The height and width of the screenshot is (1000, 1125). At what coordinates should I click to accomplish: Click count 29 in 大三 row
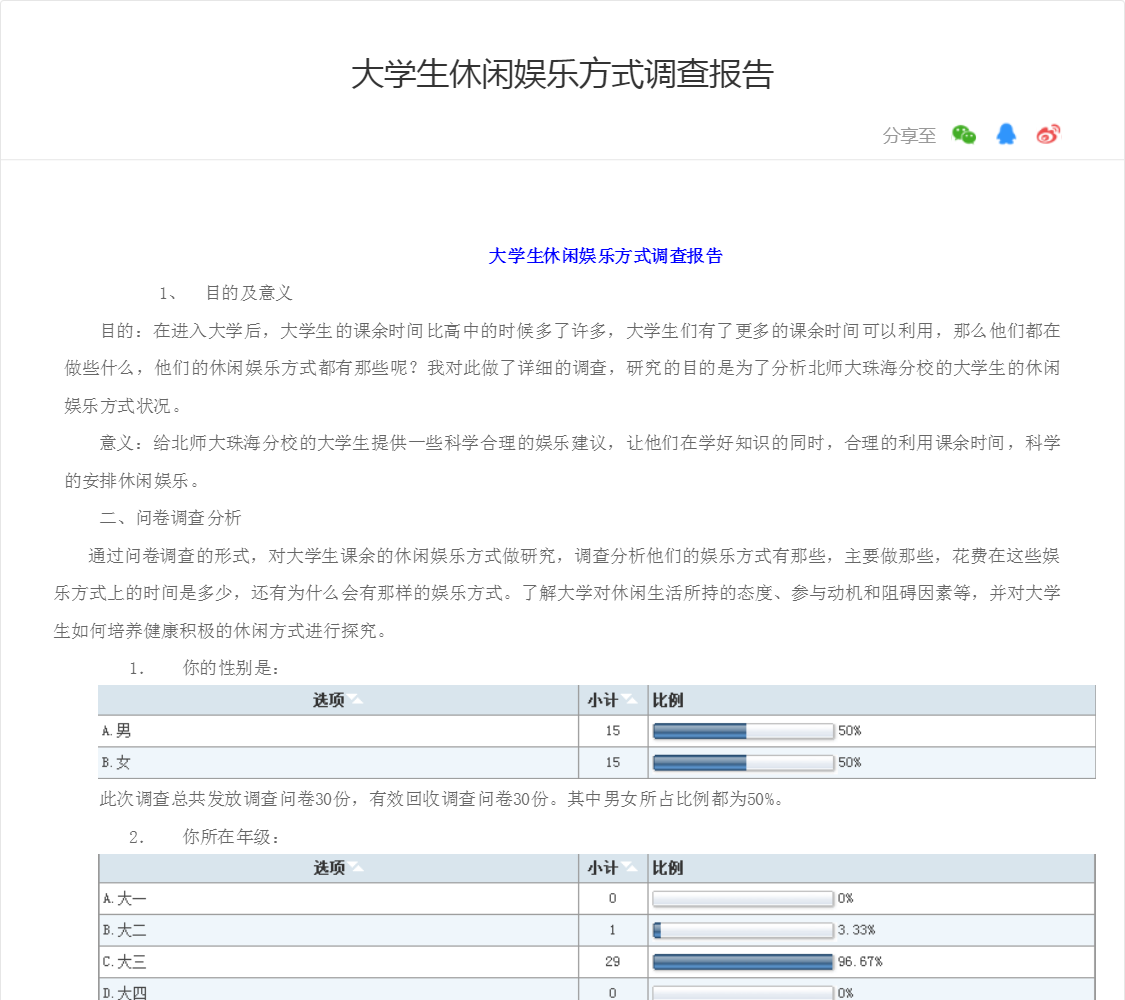tap(612, 962)
